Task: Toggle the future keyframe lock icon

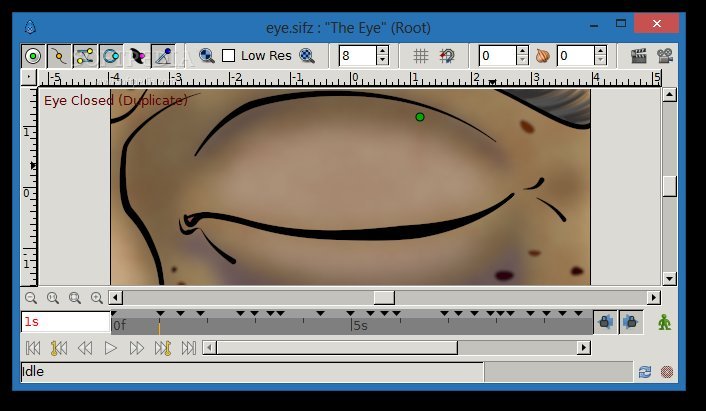Action: pos(631,322)
